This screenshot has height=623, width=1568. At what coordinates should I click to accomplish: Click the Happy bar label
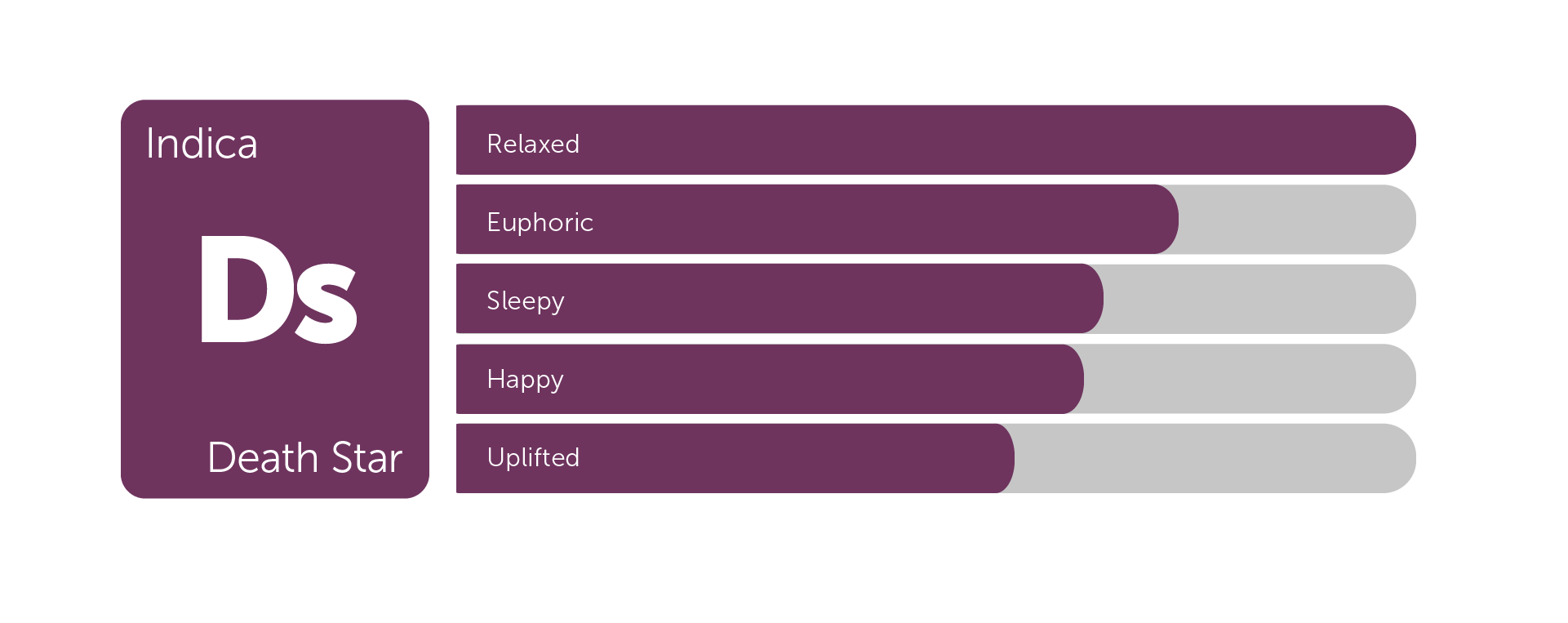coord(525,380)
